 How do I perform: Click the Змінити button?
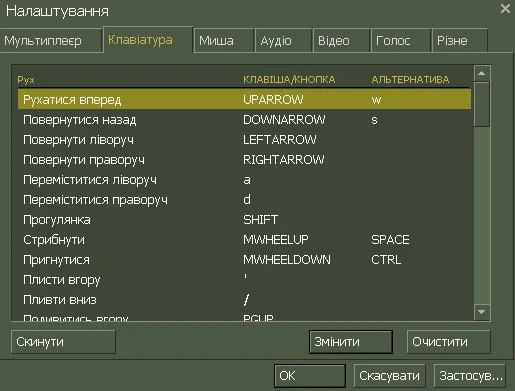pyautogui.click(x=351, y=342)
